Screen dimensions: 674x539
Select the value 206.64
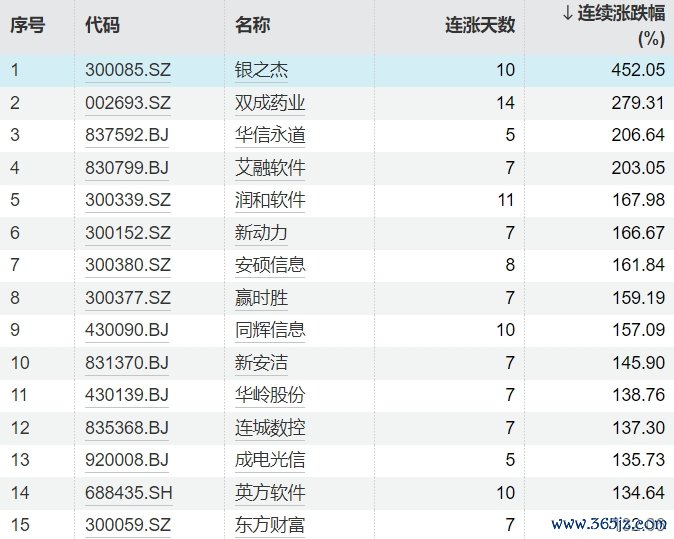(x=638, y=135)
